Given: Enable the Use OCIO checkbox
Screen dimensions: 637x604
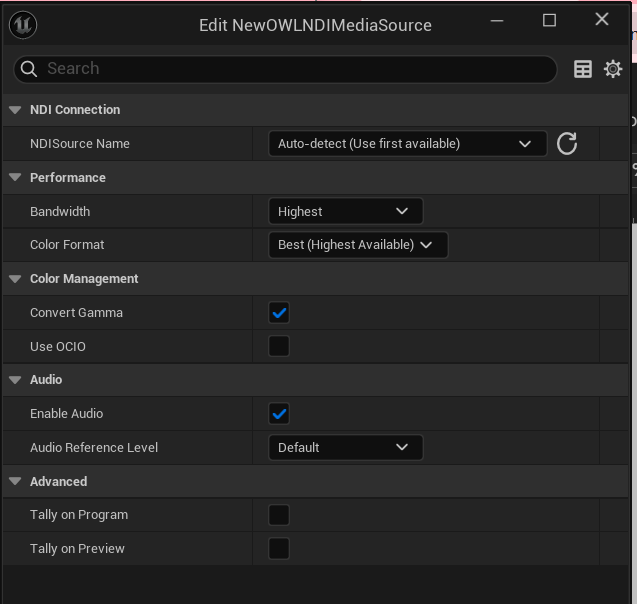Looking at the screenshot, I should [279, 346].
